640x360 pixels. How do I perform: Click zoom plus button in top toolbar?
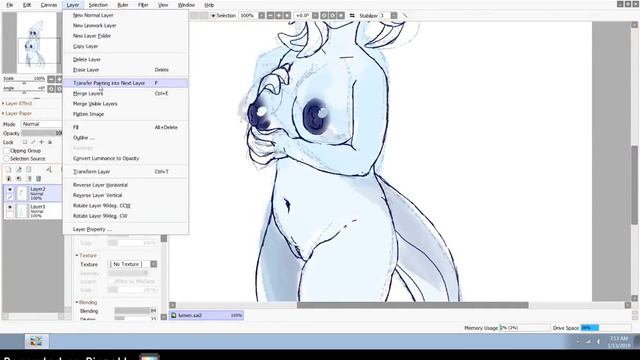click(x=279, y=16)
